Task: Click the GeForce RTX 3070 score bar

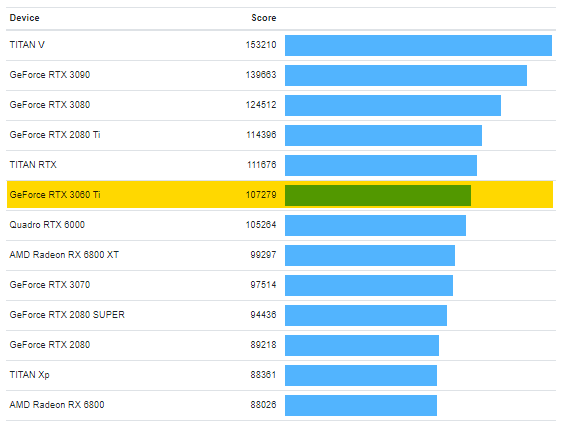Action: tap(369, 285)
